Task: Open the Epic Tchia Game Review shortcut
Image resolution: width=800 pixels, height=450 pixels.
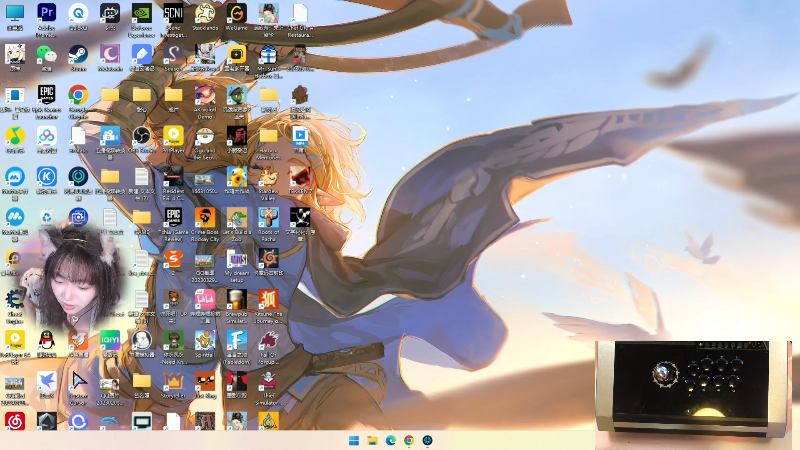Action: click(x=173, y=217)
